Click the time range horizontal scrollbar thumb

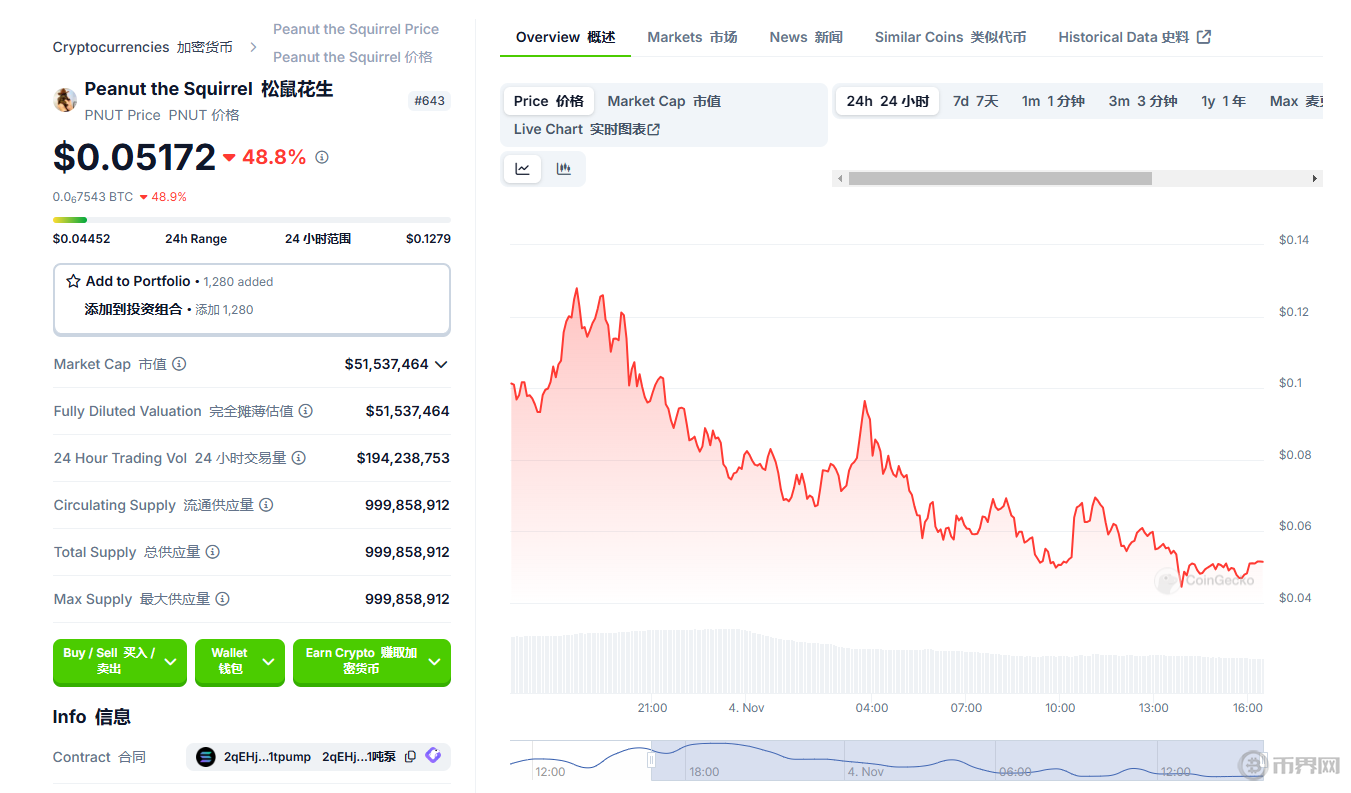(x=1000, y=178)
